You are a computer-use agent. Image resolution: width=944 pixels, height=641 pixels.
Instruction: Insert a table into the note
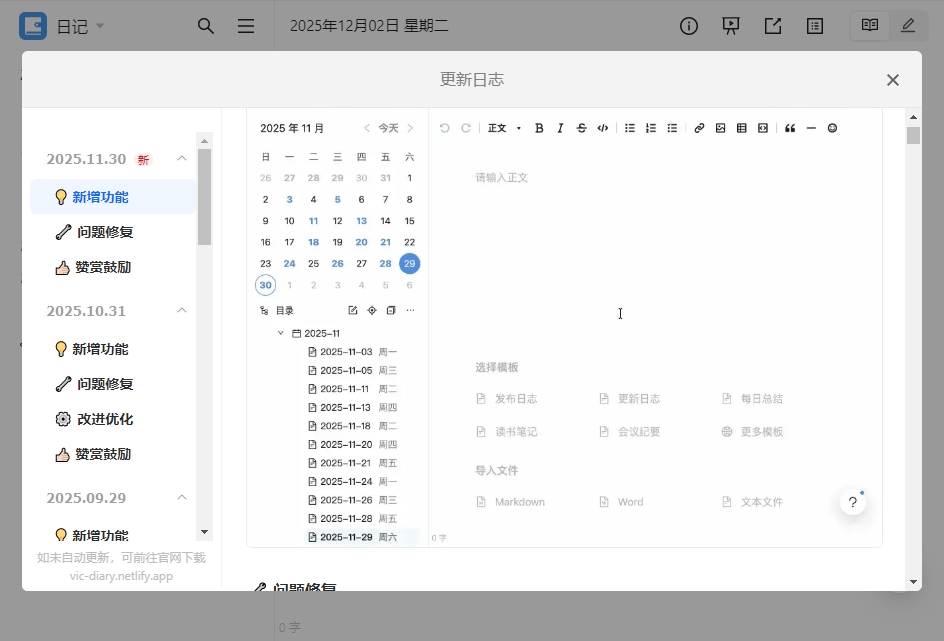coord(741,128)
